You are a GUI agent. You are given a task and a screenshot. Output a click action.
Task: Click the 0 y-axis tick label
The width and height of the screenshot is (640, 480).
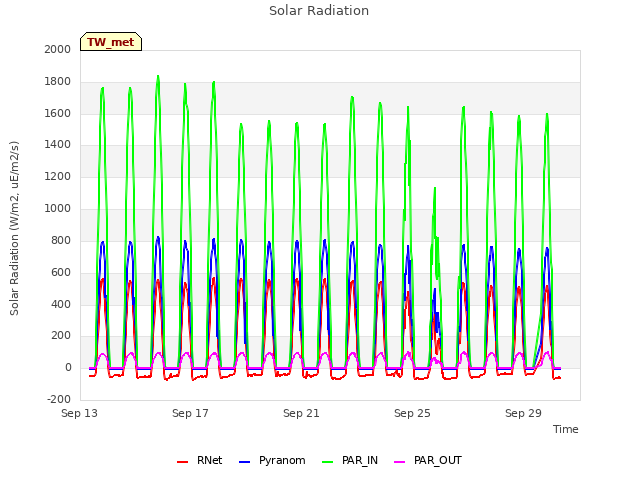pos(68,368)
